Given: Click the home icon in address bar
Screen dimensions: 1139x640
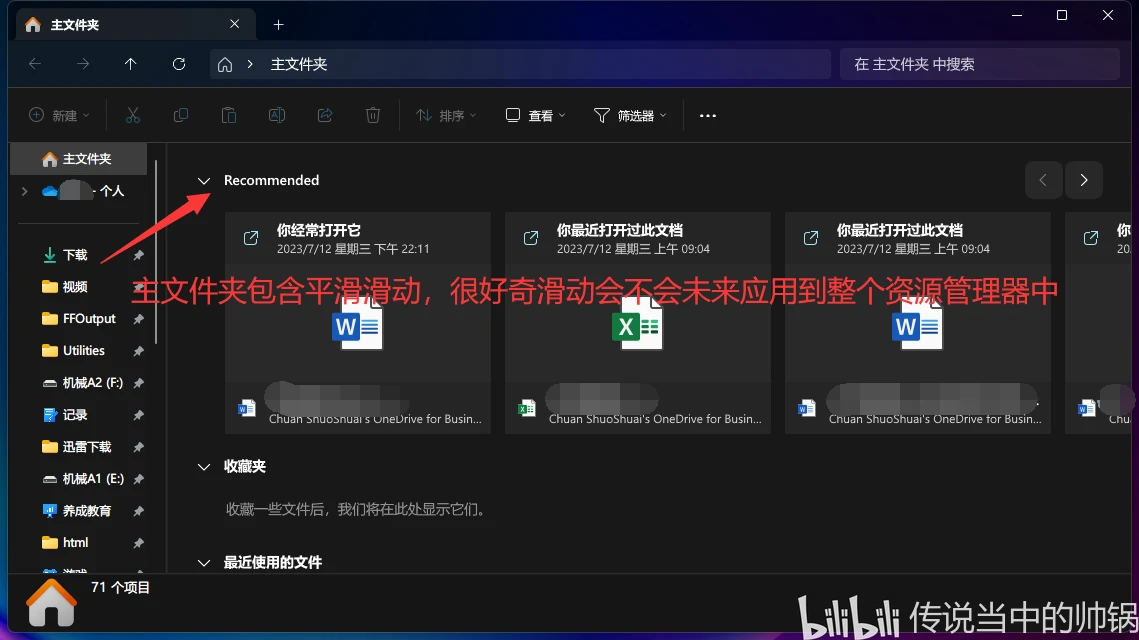Looking at the screenshot, I should 225,65.
